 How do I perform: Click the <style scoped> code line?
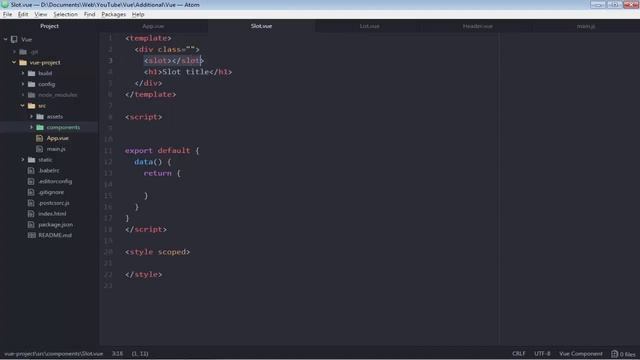coord(158,252)
